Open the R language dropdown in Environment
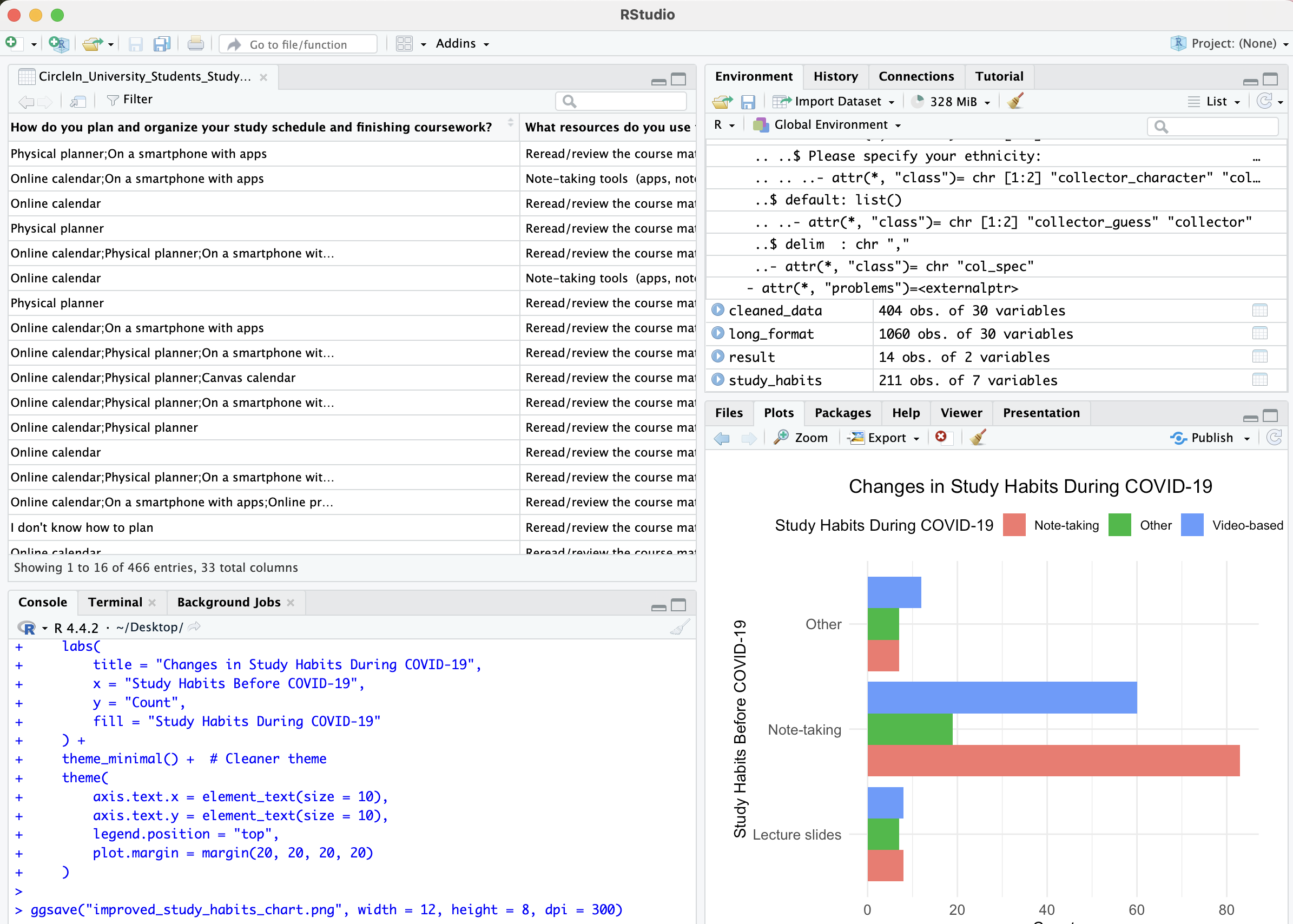The width and height of the screenshot is (1293, 924). click(724, 124)
